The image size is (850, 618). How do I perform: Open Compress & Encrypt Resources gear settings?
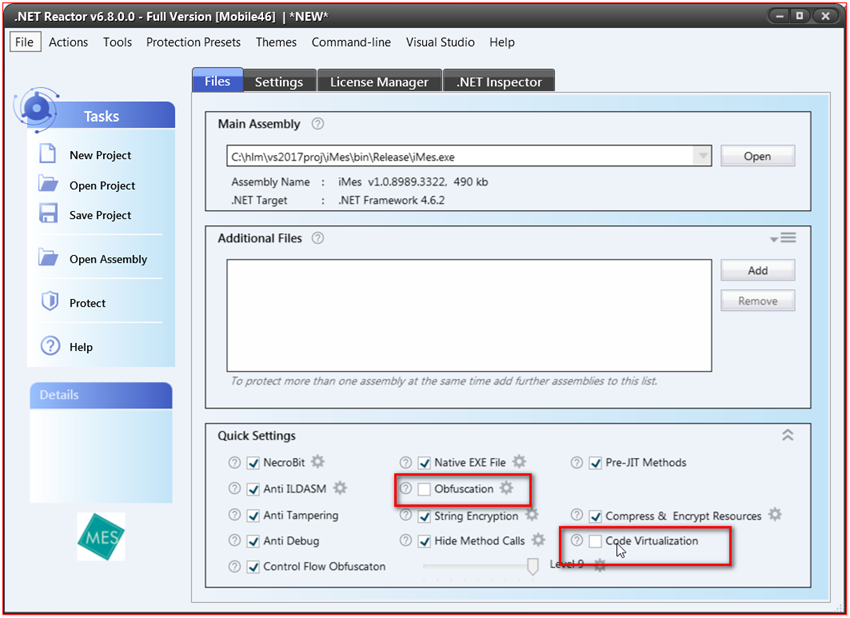pos(775,514)
